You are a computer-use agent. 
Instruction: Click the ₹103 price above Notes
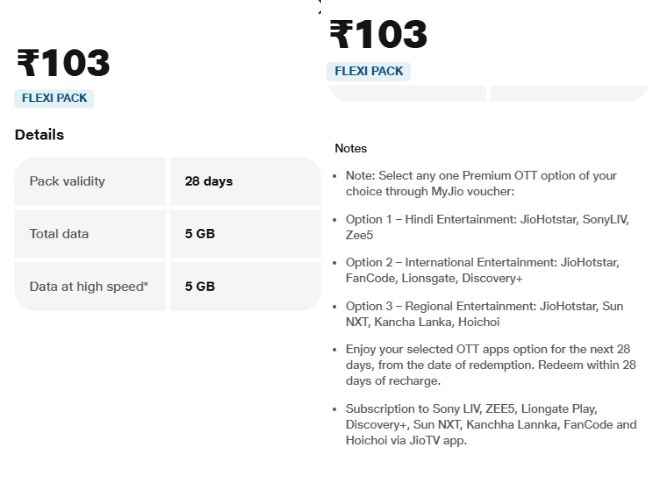(x=378, y=35)
